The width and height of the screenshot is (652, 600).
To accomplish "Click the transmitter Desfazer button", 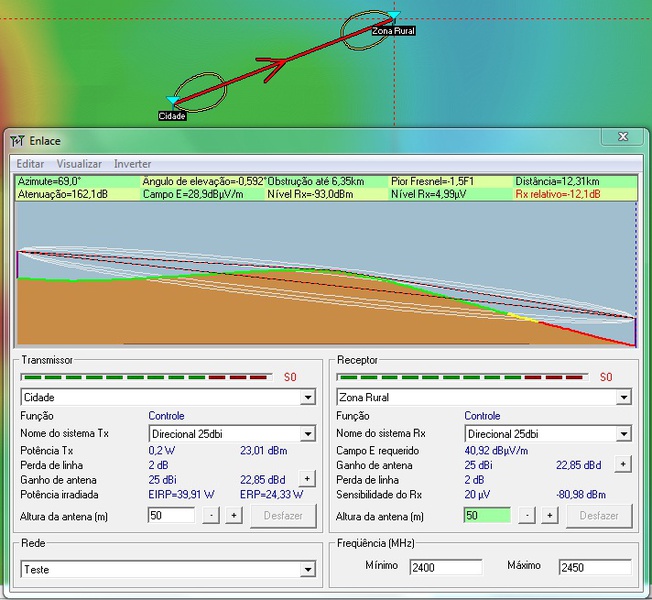I will coord(283,516).
